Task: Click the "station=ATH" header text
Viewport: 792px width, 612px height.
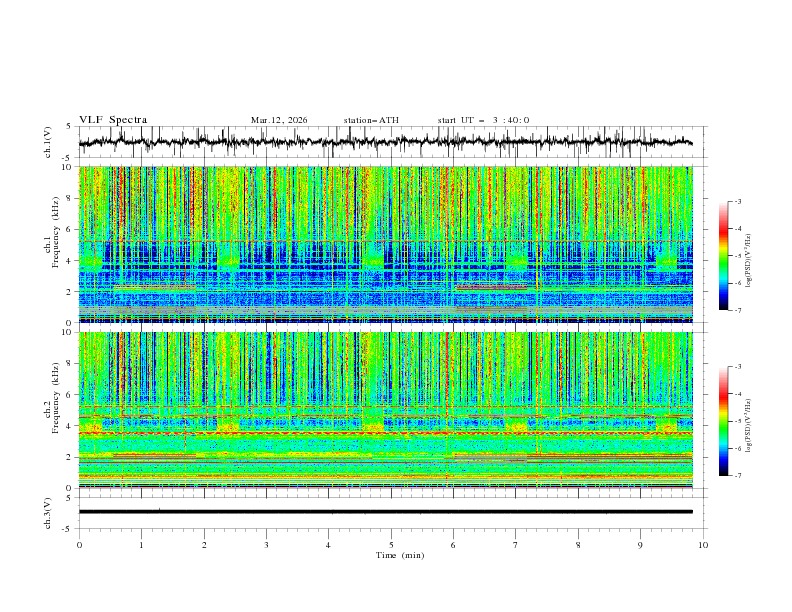Action: pos(371,120)
